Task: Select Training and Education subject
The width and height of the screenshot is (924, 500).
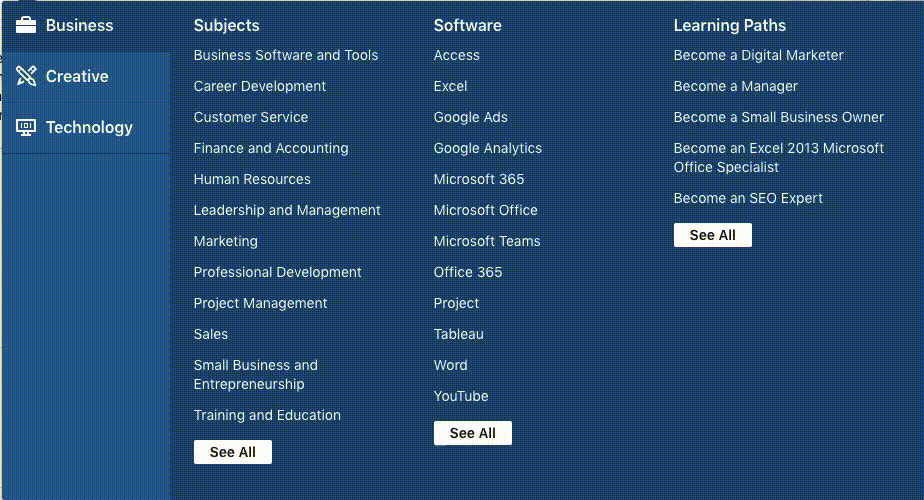Action: click(x=268, y=415)
